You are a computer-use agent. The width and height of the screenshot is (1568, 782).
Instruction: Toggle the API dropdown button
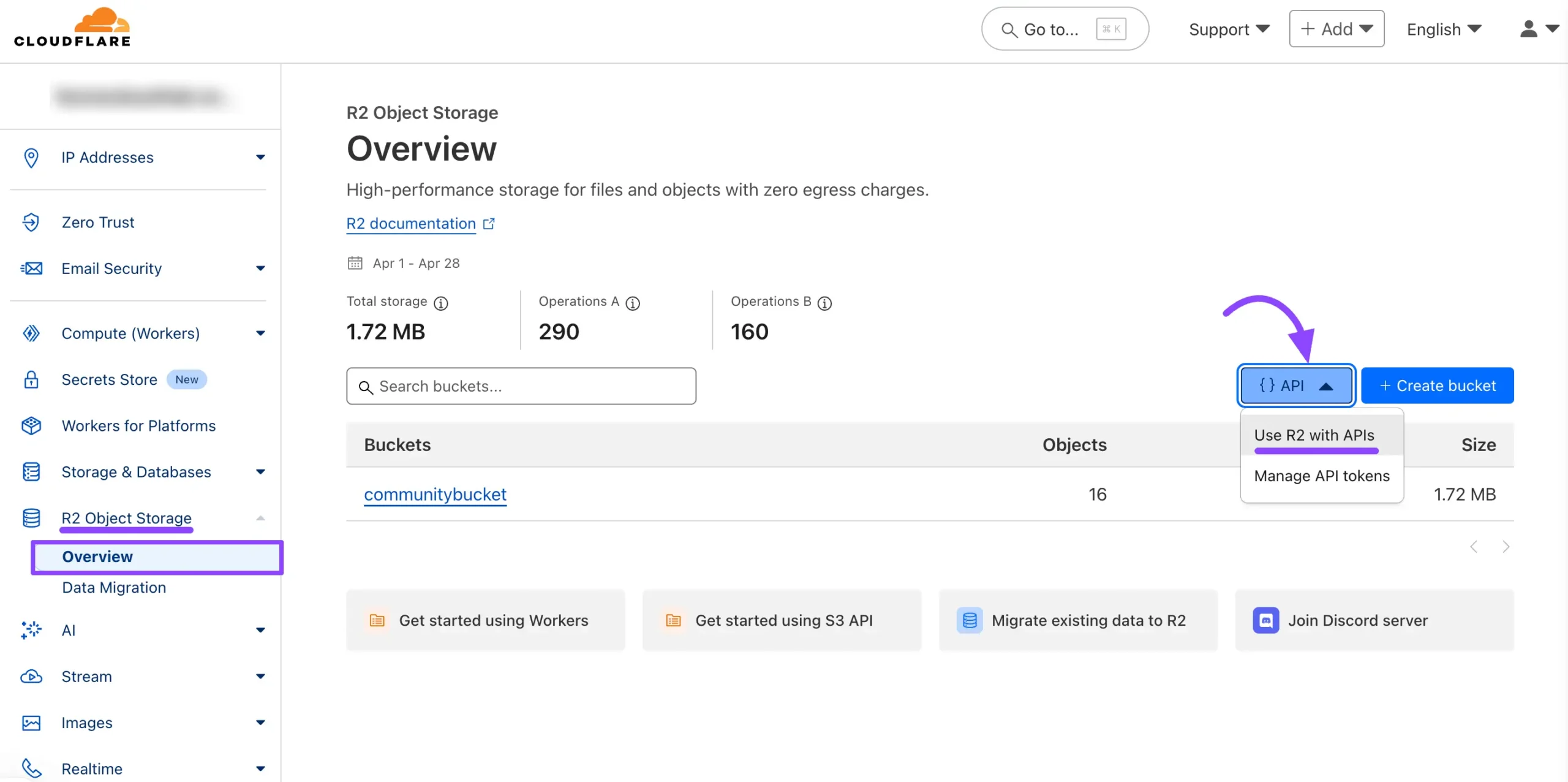(1296, 385)
